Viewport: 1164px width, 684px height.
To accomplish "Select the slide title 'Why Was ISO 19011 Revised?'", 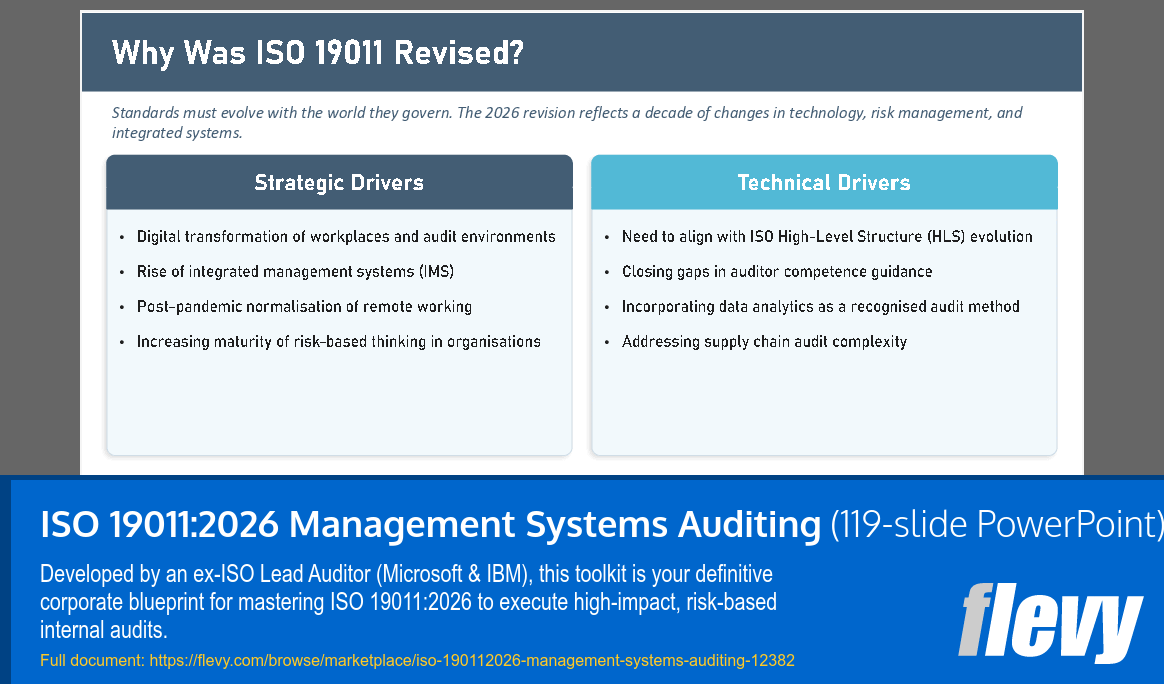I will pos(318,53).
